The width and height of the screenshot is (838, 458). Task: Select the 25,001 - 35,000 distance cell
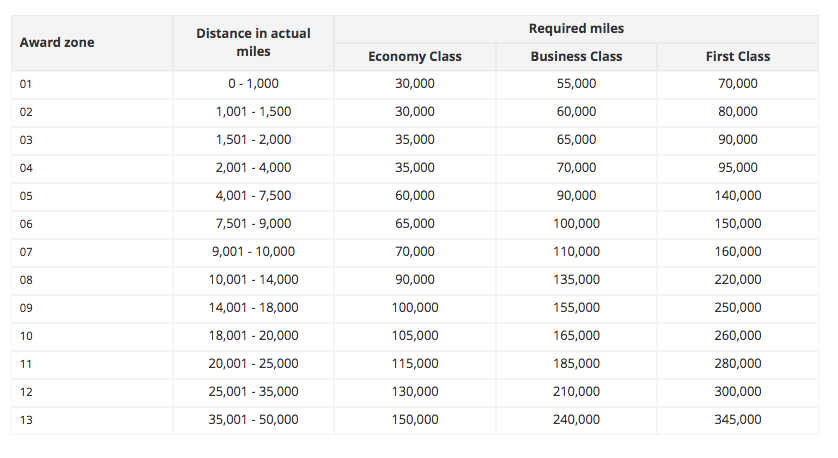253,392
